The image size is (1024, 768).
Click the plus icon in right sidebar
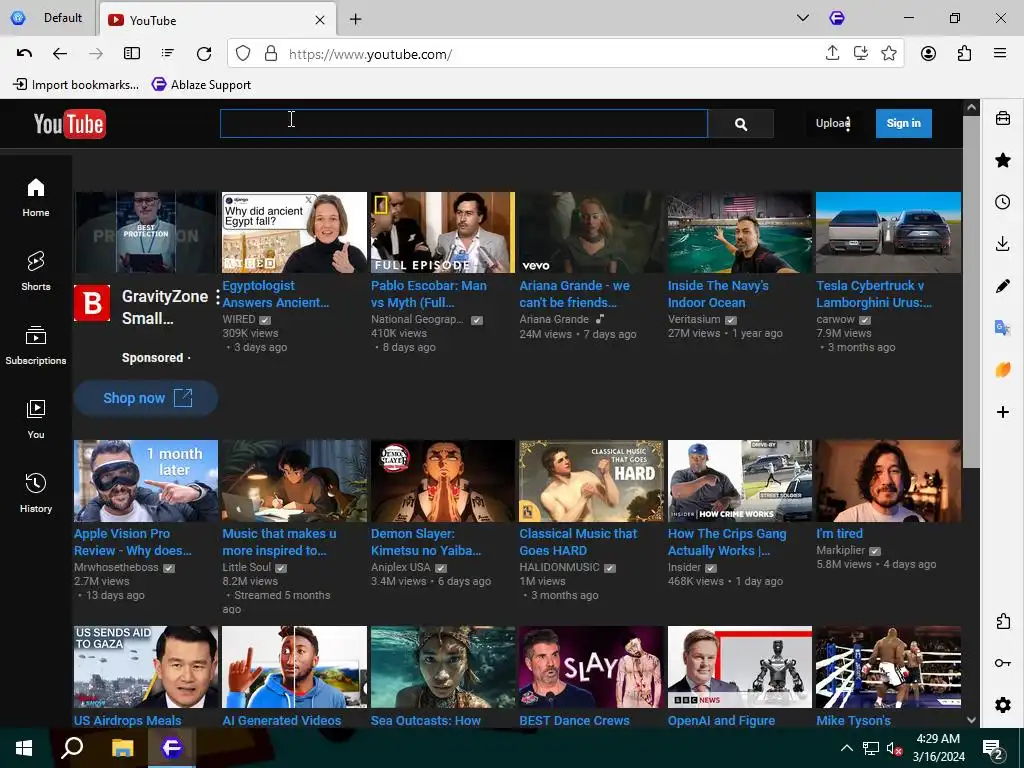pyautogui.click(x=1002, y=412)
